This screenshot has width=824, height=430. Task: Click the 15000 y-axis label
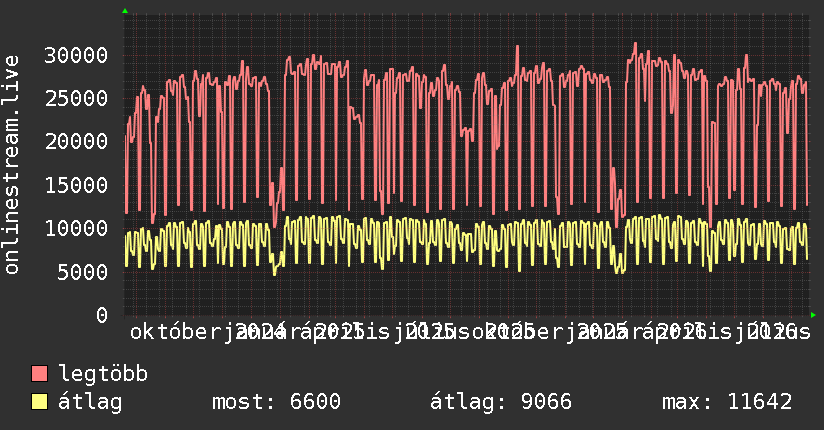(76, 185)
